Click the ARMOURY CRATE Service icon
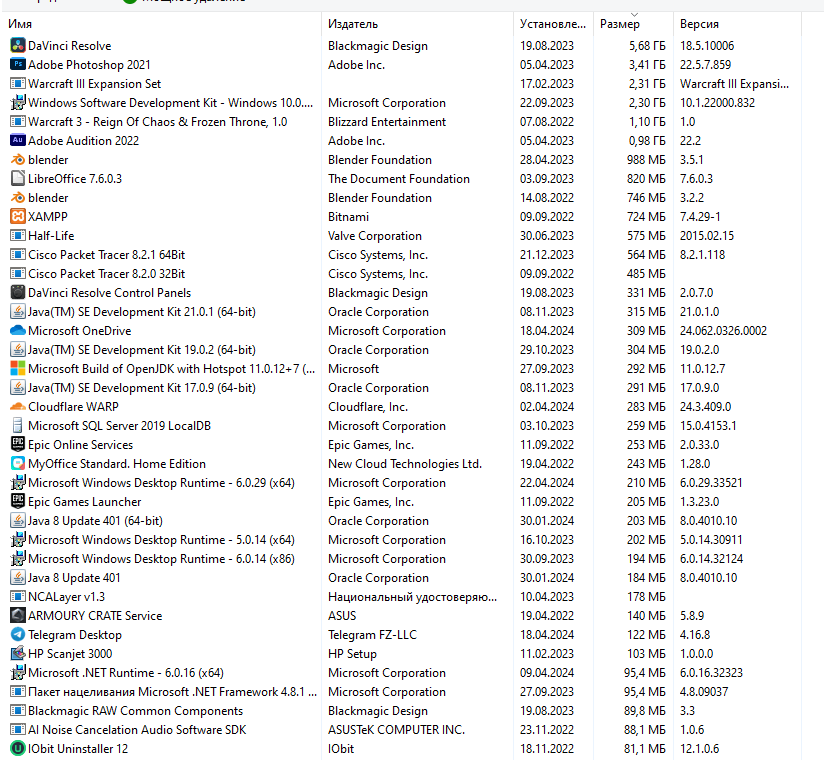The width and height of the screenshot is (824, 760). 18,615
